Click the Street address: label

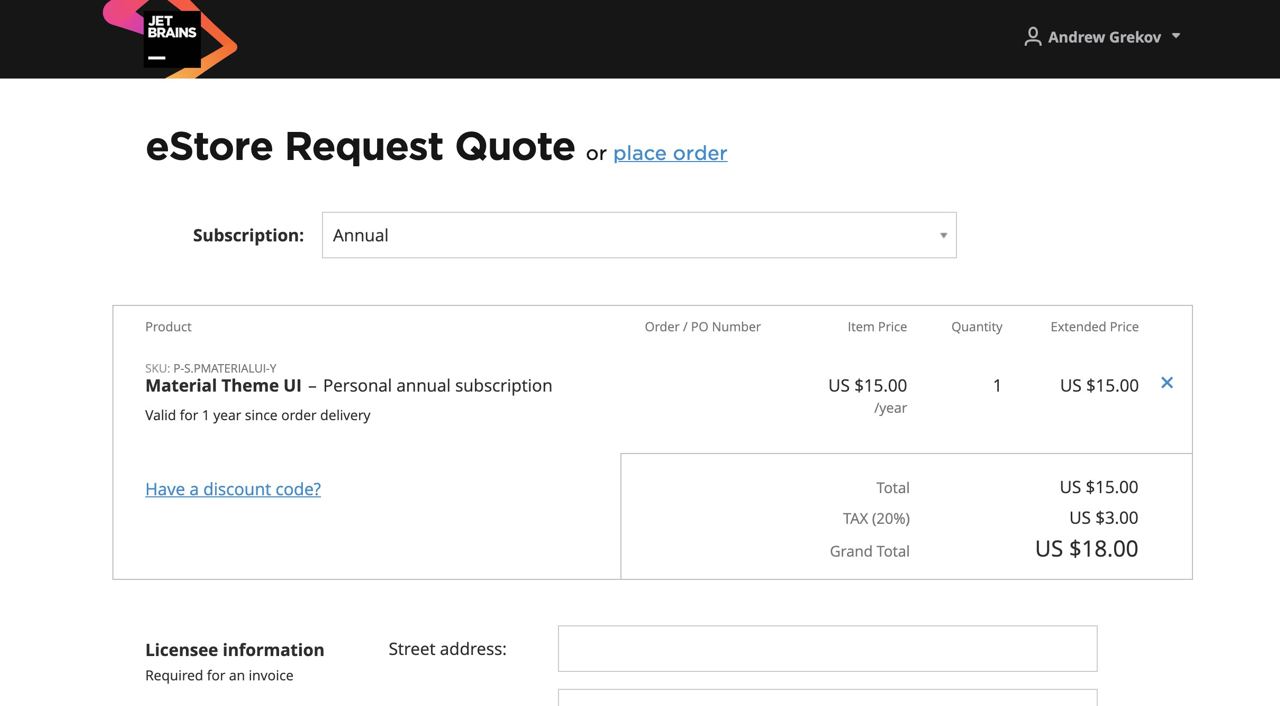click(448, 649)
